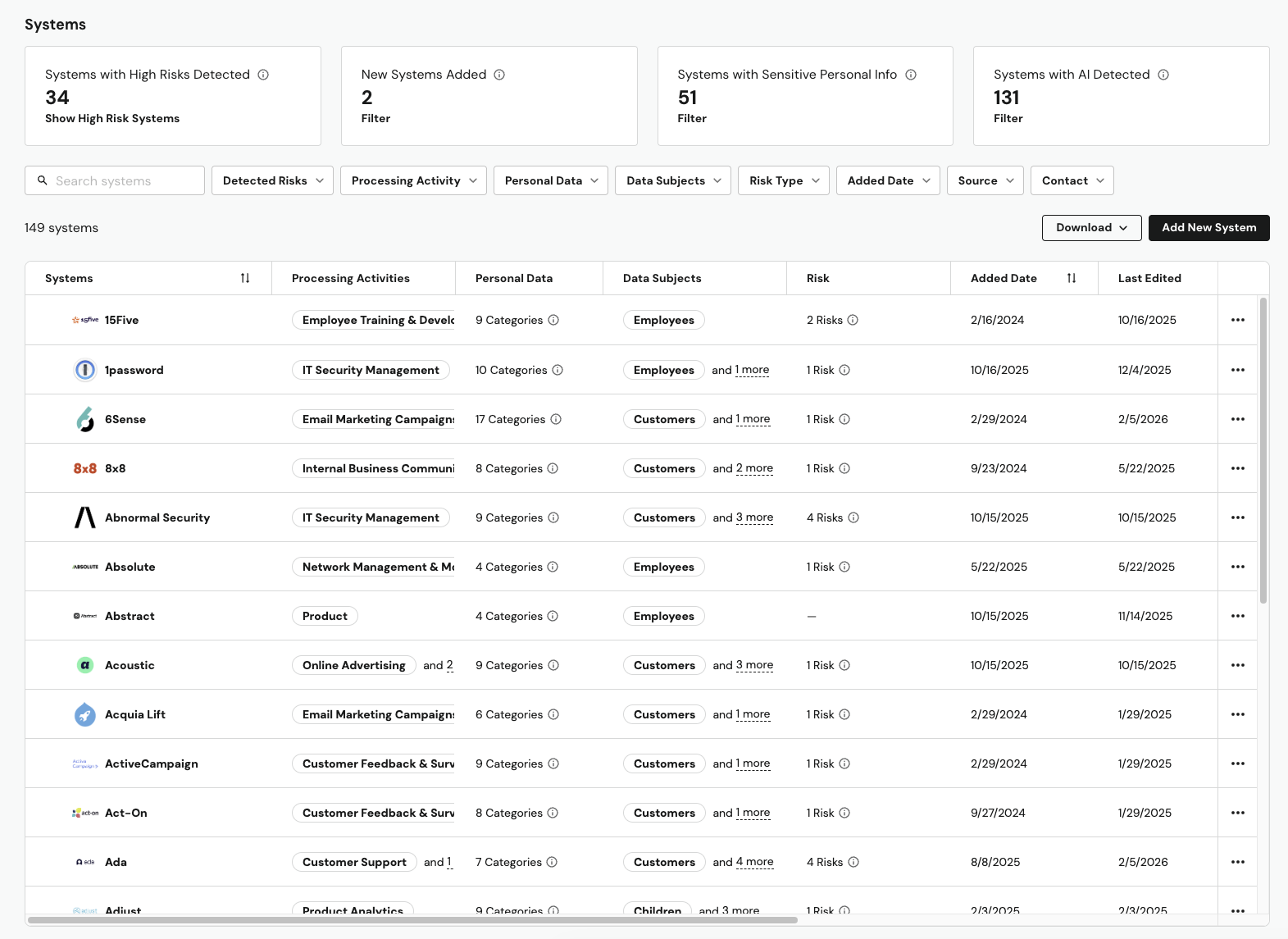Open the Download dropdown button
Image resolution: width=1288 pixels, height=939 pixels.
point(1091,228)
